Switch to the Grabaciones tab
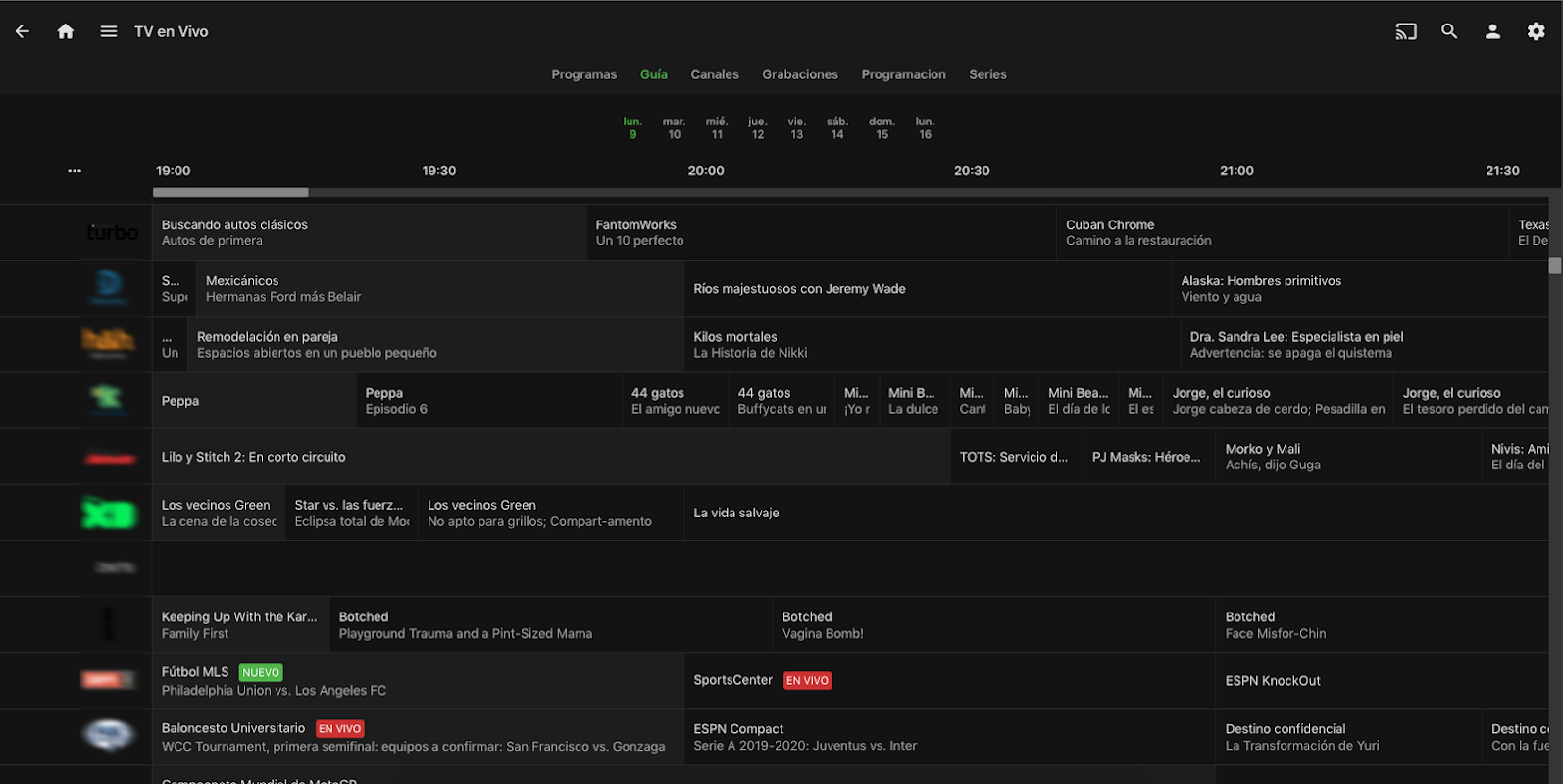Image resolution: width=1563 pixels, height=784 pixels. (x=799, y=74)
